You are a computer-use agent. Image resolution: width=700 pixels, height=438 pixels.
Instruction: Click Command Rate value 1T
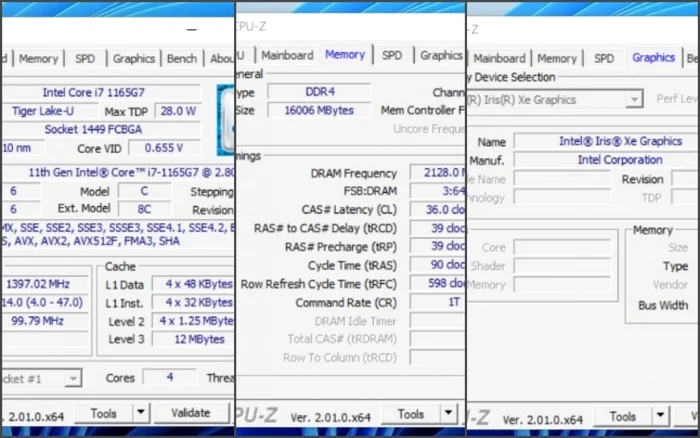pos(438,302)
